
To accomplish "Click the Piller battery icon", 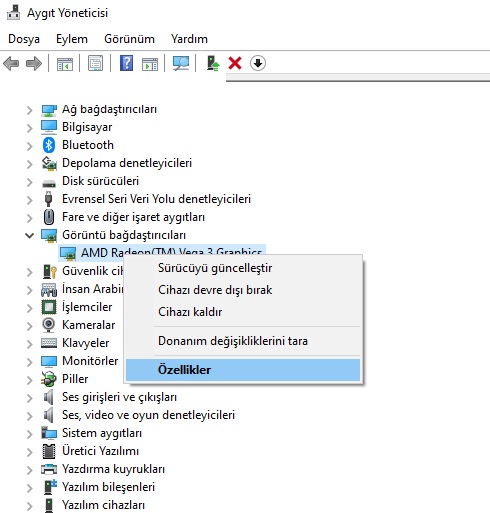I will tap(49, 379).
